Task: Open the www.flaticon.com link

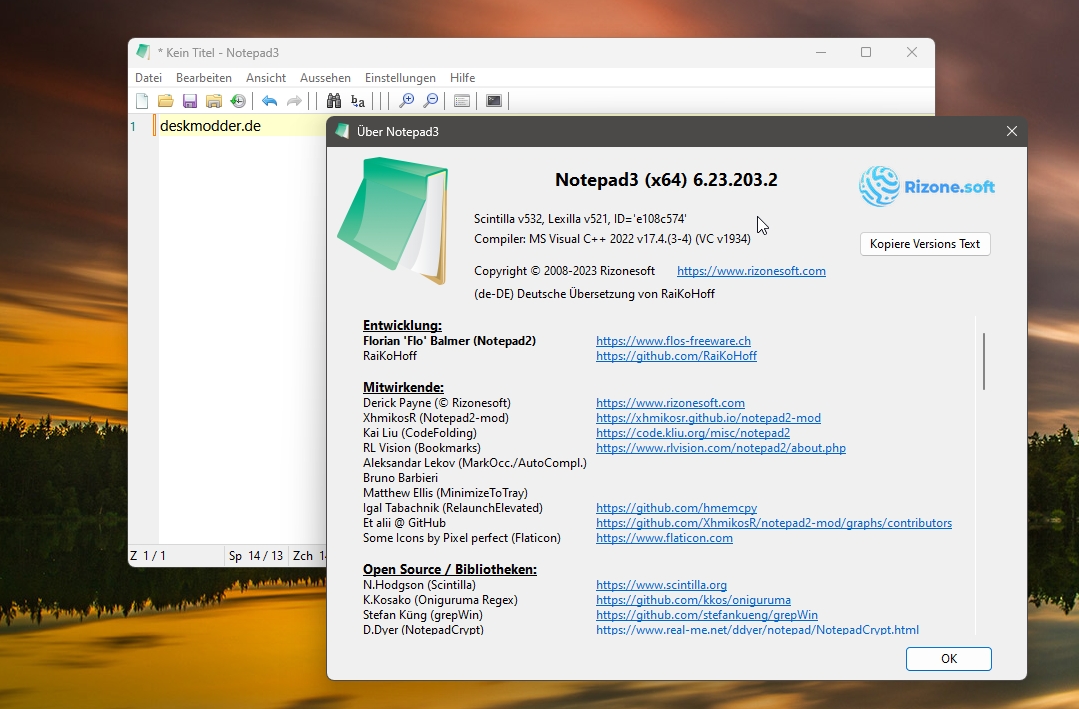Action: [664, 538]
